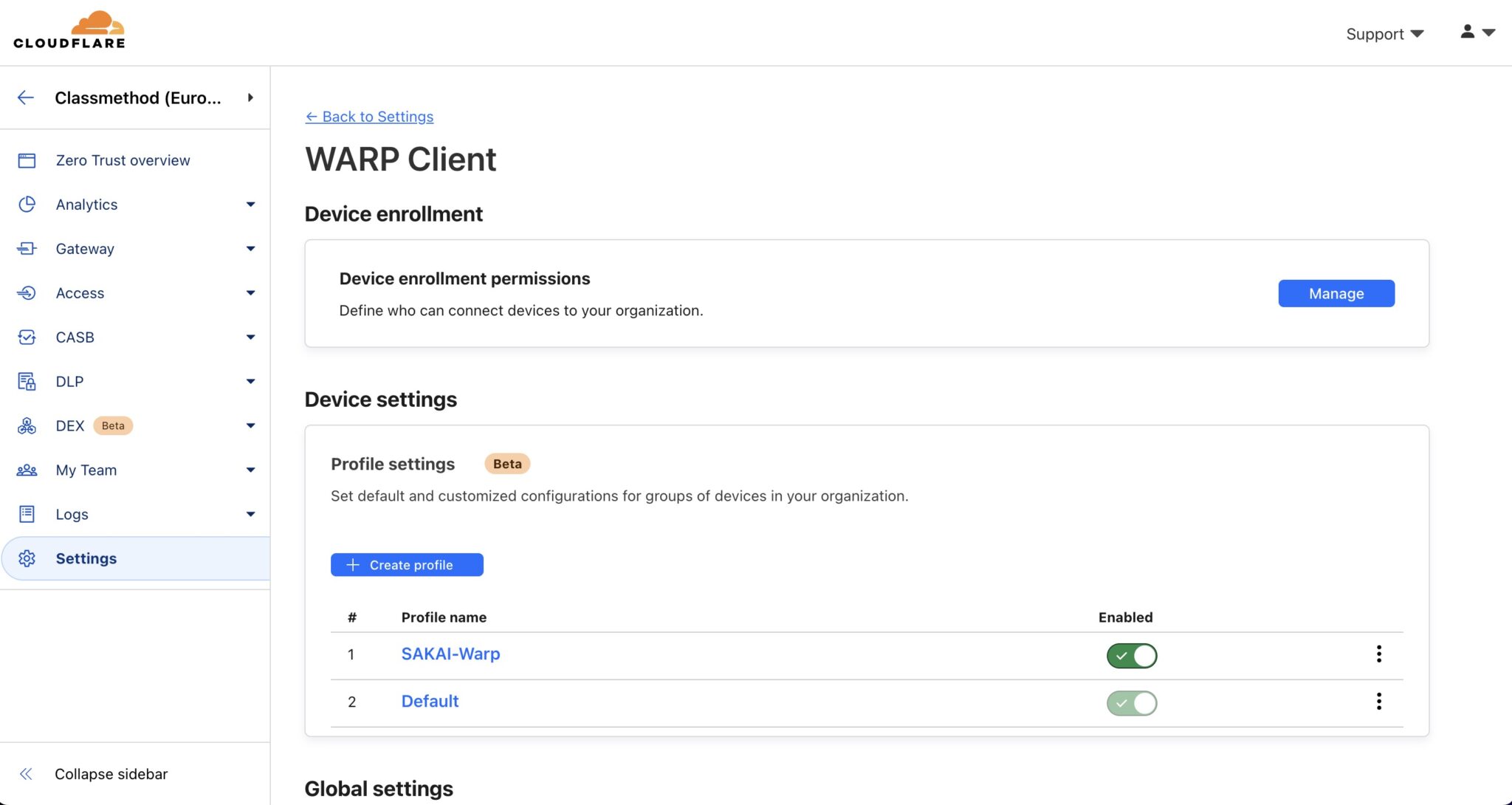Image resolution: width=1512 pixels, height=805 pixels.
Task: Disable the SAKAI-Warp profile toggle
Action: point(1131,656)
